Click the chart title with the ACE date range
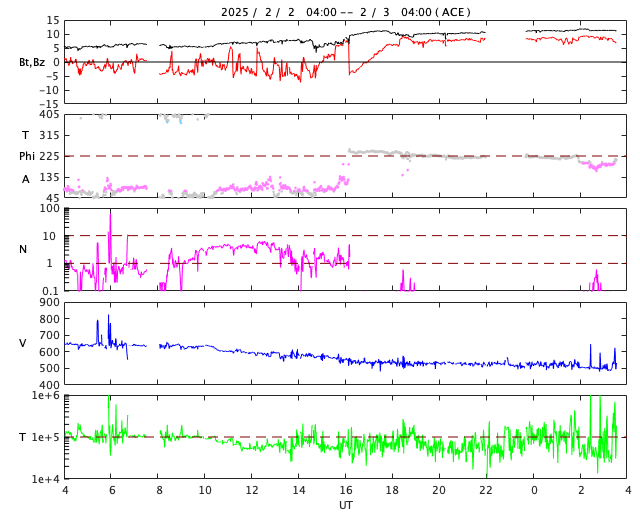 [x=346, y=12]
